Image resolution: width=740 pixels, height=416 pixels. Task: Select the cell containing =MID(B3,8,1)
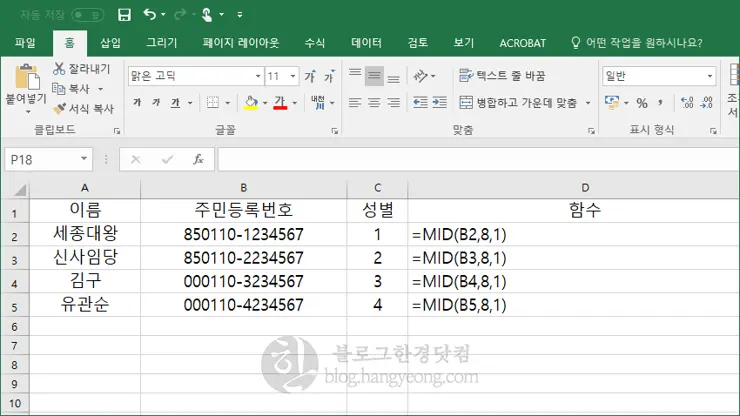point(573,258)
